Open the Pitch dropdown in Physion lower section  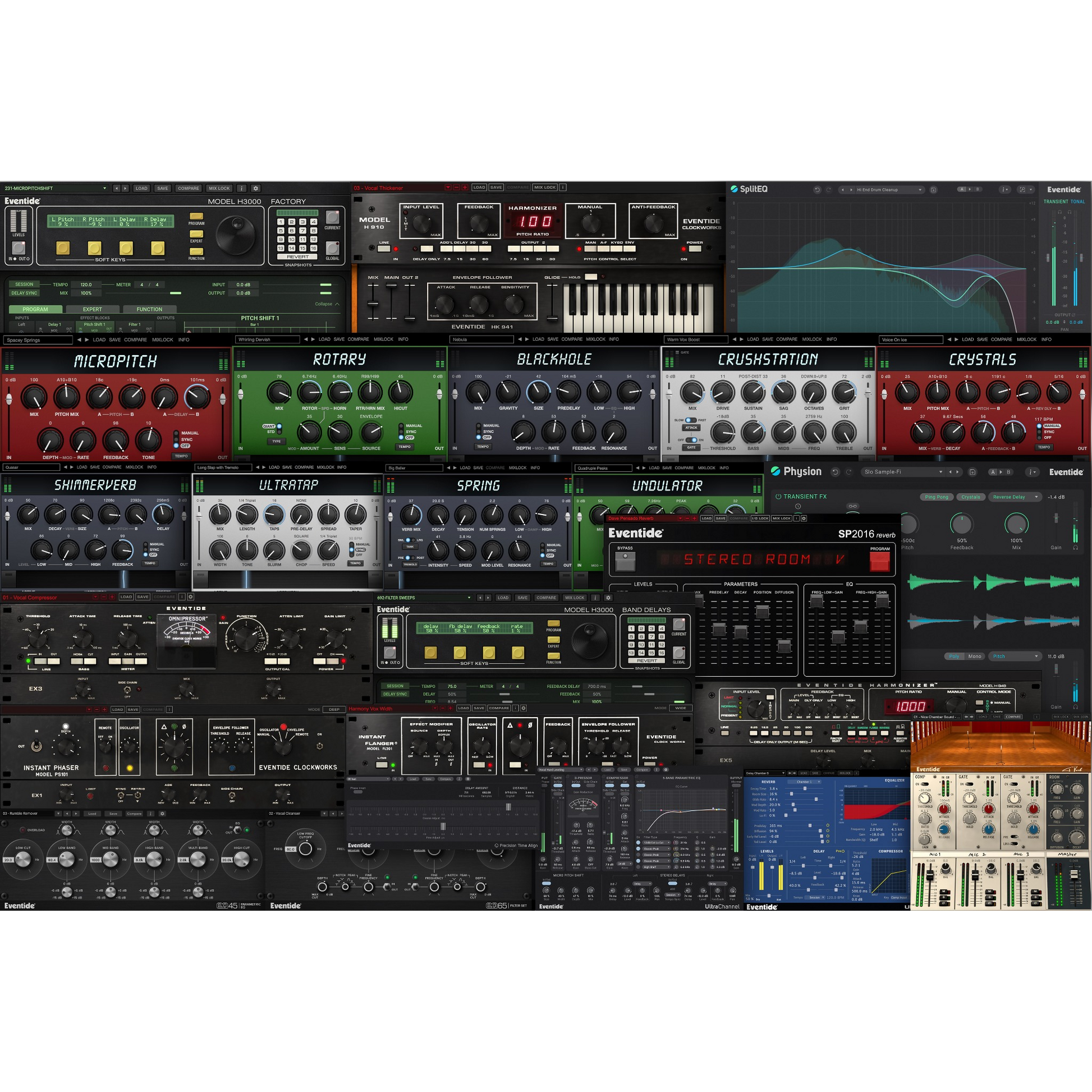(1015, 656)
